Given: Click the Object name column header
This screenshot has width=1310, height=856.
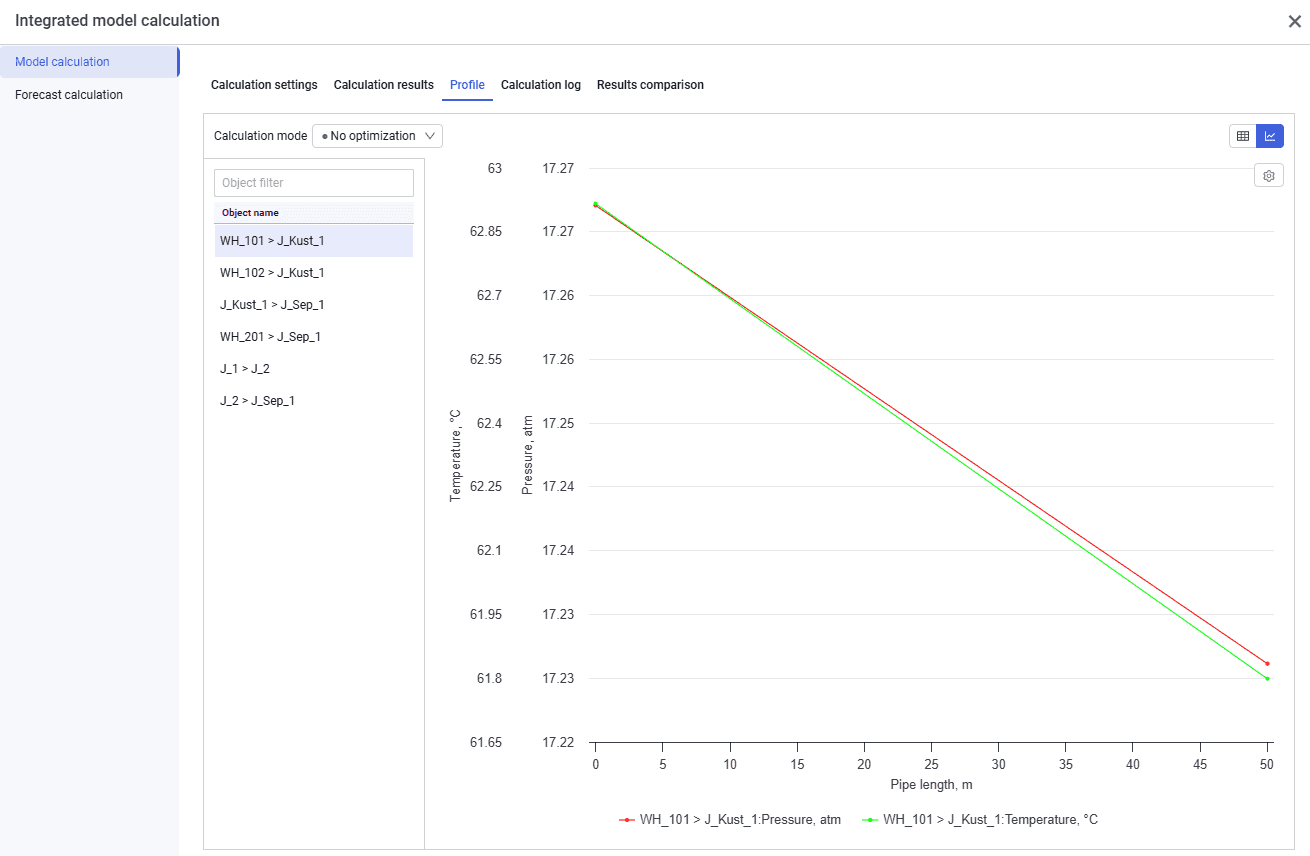Looking at the screenshot, I should 314,213.
